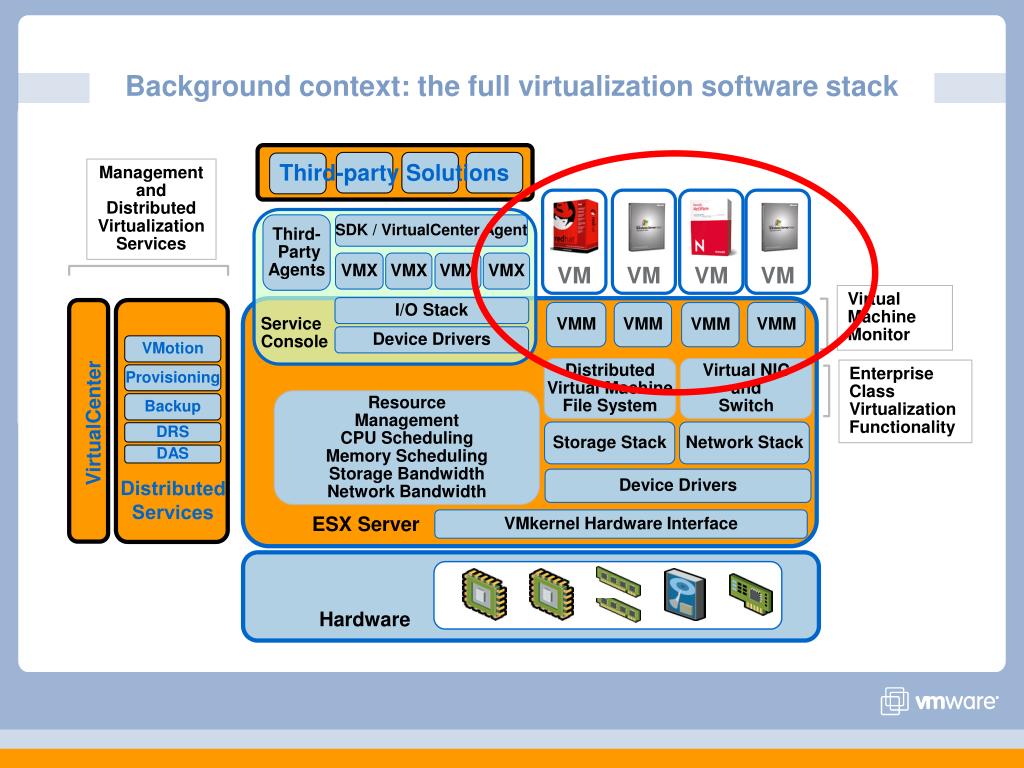Click the Service Console label

294,332
